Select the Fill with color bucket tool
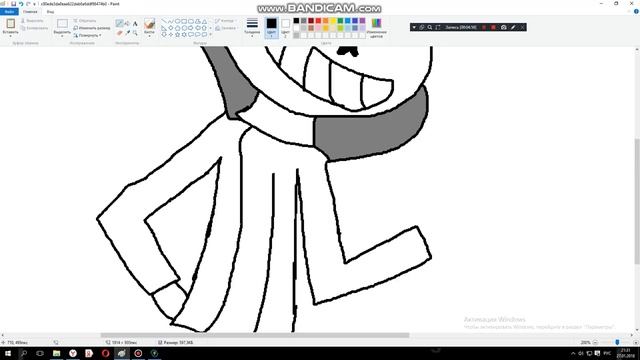This screenshot has width=640, height=360. 127,24
